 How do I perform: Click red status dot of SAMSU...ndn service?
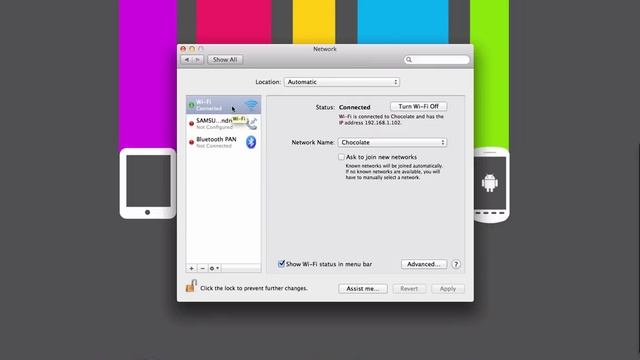click(191, 123)
